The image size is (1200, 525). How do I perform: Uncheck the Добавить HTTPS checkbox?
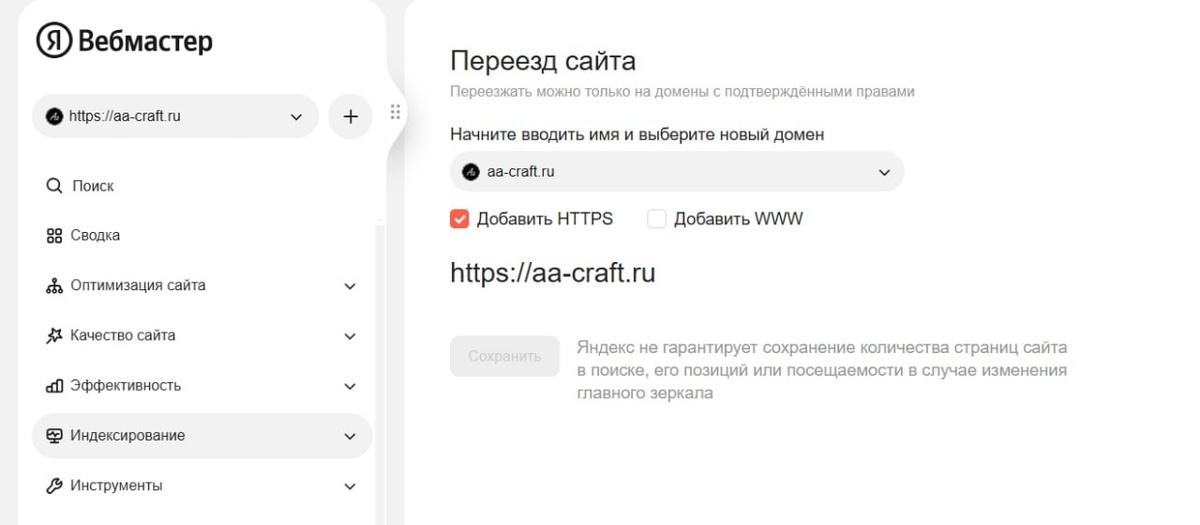[460, 219]
